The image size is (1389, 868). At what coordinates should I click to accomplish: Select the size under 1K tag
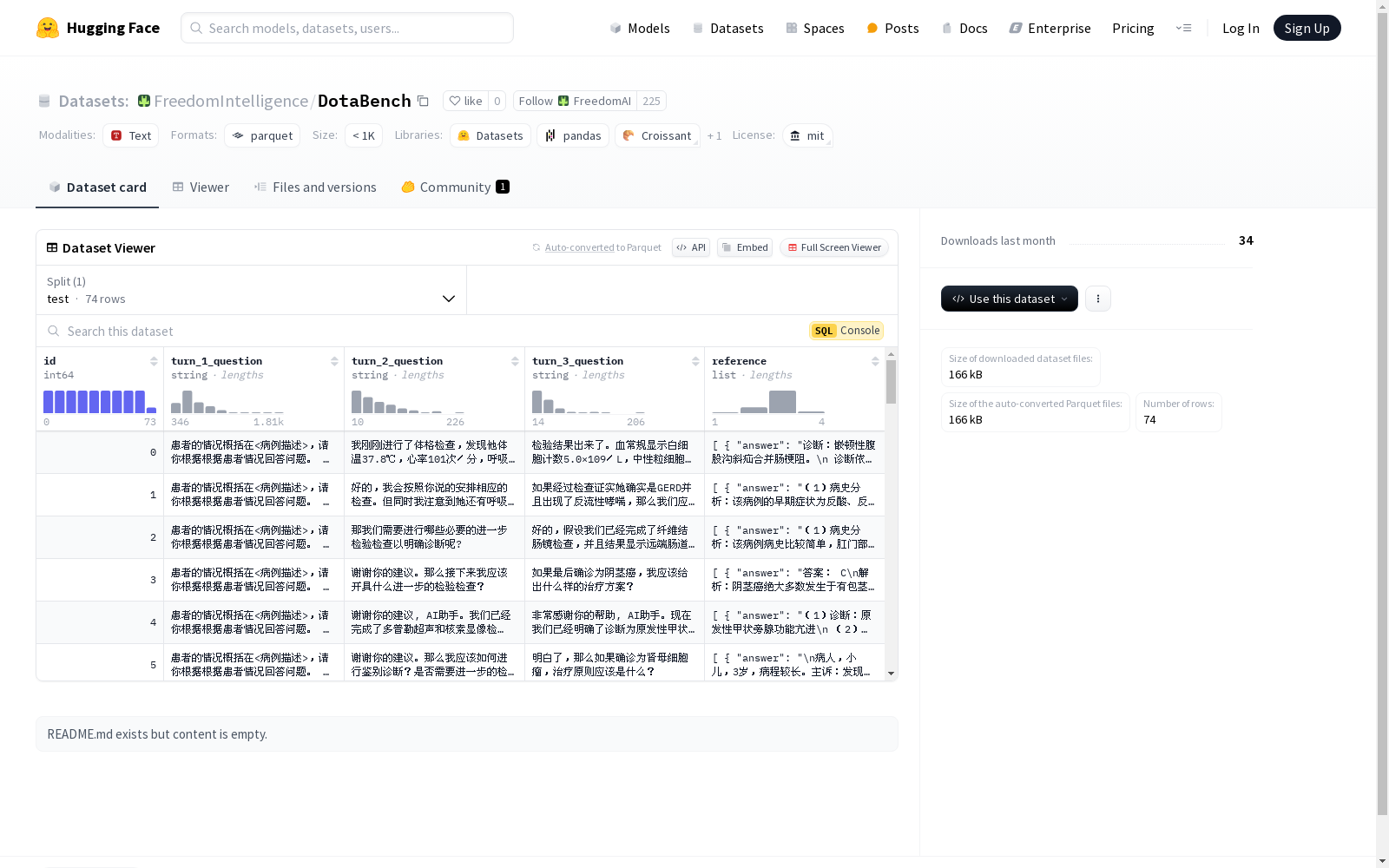(x=364, y=135)
